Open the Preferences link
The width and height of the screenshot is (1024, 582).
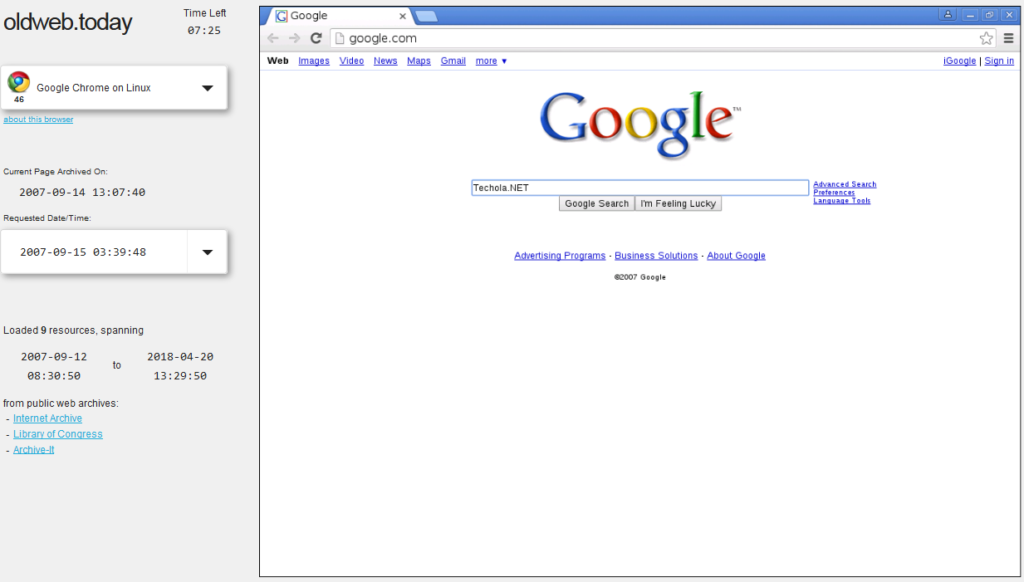(834, 193)
